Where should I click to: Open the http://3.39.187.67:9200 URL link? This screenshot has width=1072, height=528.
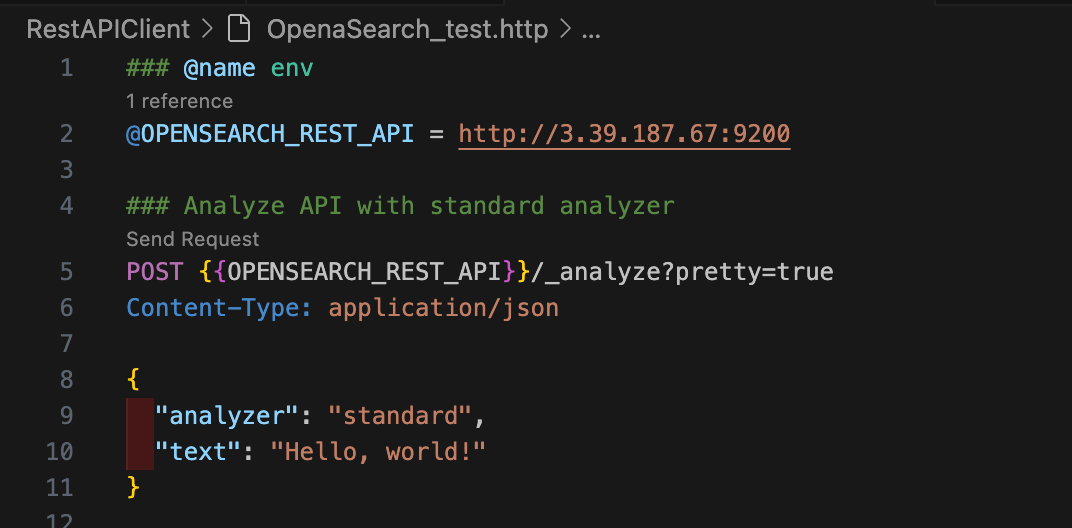coord(624,133)
